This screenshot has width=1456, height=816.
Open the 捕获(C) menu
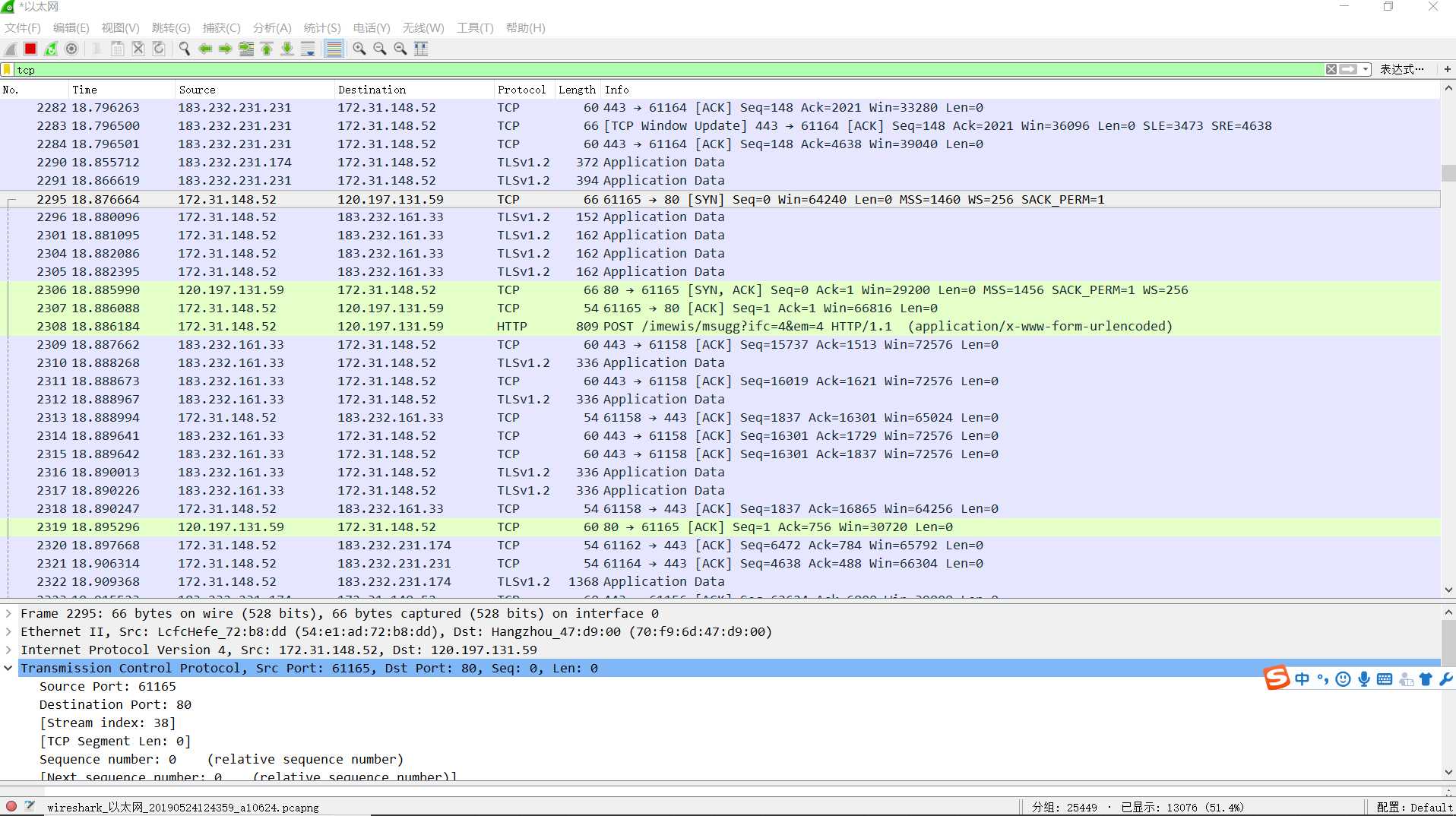coord(221,28)
